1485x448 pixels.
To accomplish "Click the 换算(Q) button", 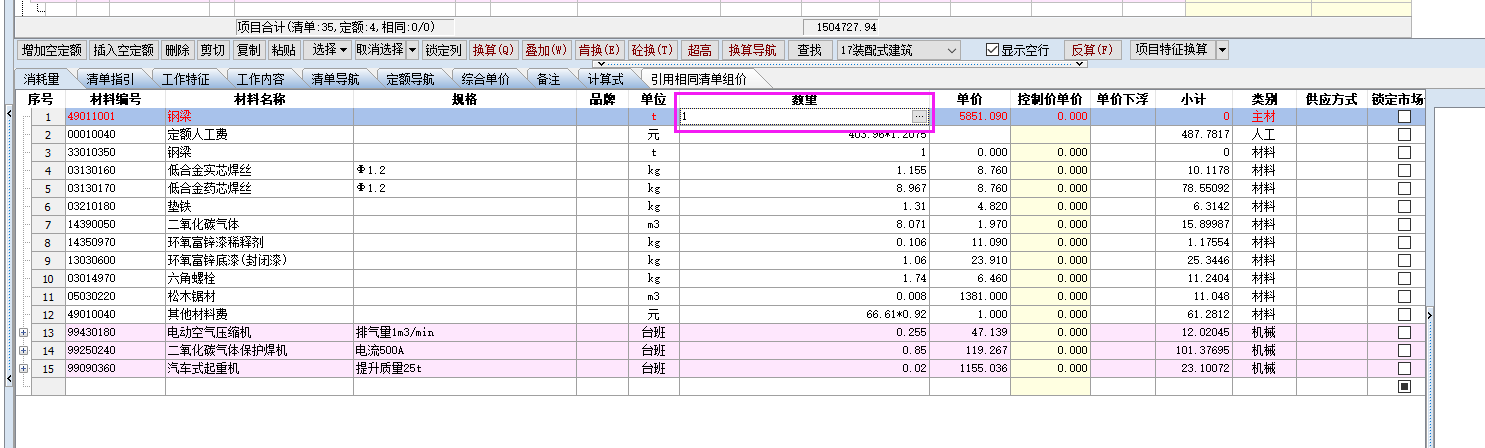I will click(x=493, y=50).
